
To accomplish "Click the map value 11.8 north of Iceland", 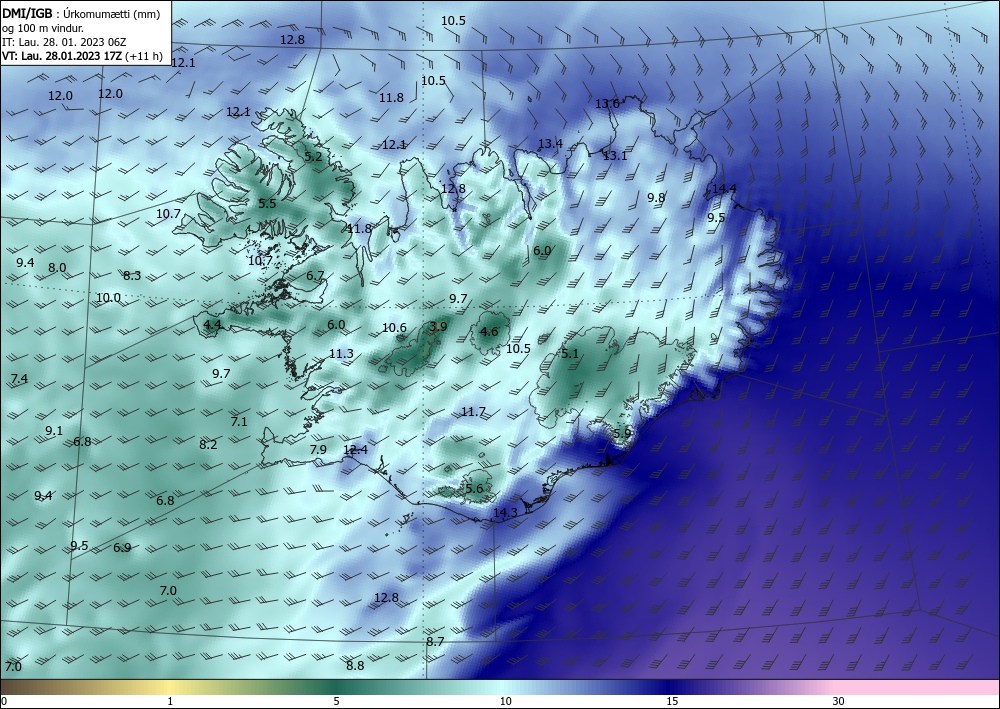I will [391, 98].
